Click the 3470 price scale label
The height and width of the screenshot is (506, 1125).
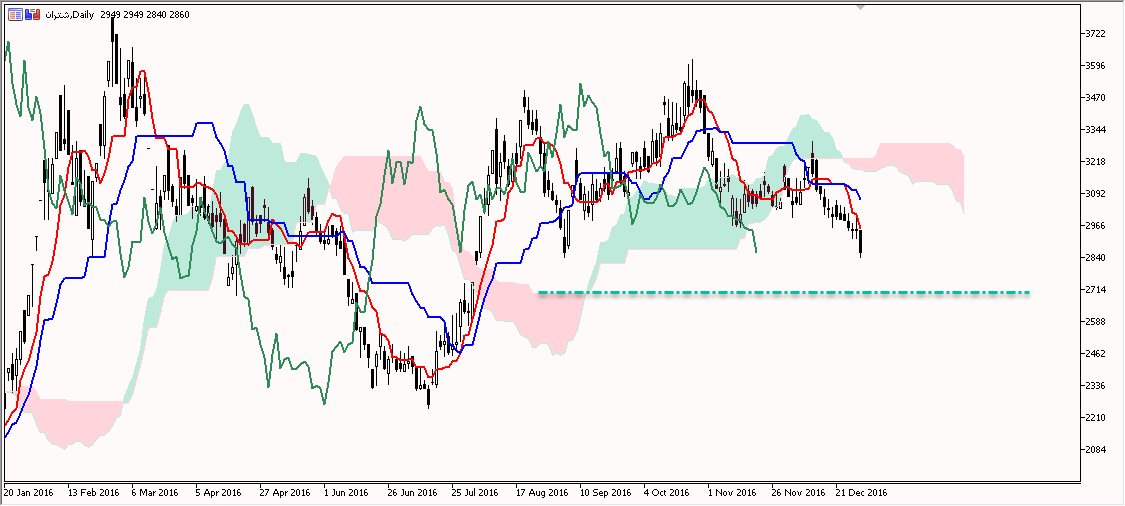click(x=1097, y=98)
